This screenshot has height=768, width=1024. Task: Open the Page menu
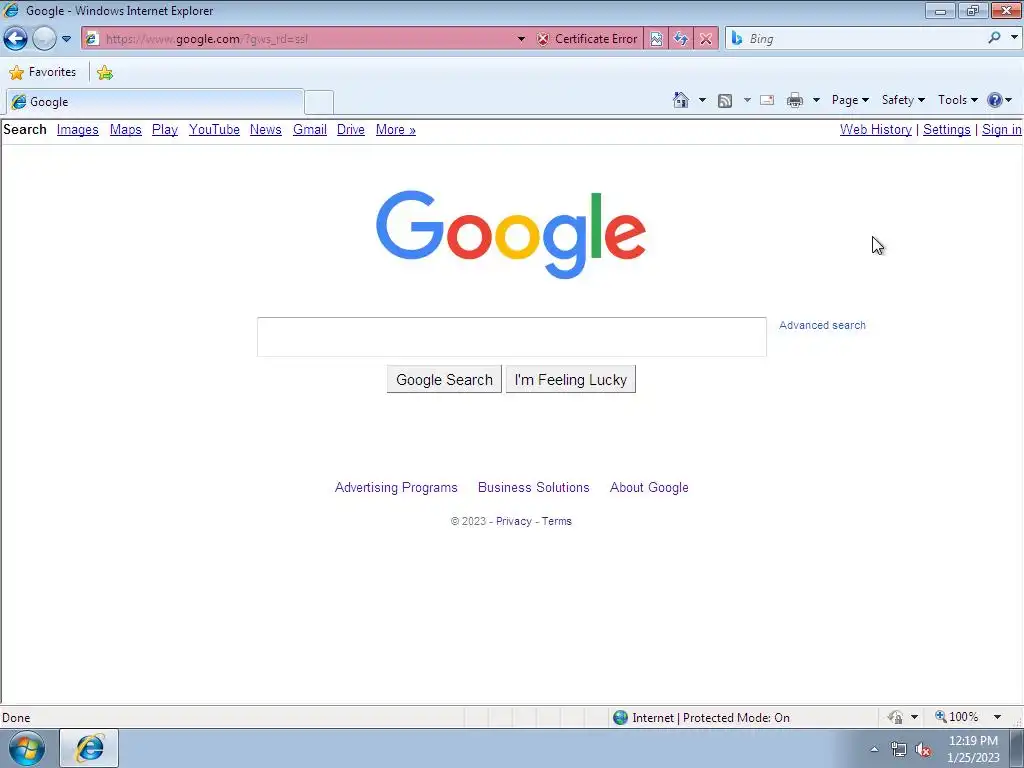[x=850, y=100]
